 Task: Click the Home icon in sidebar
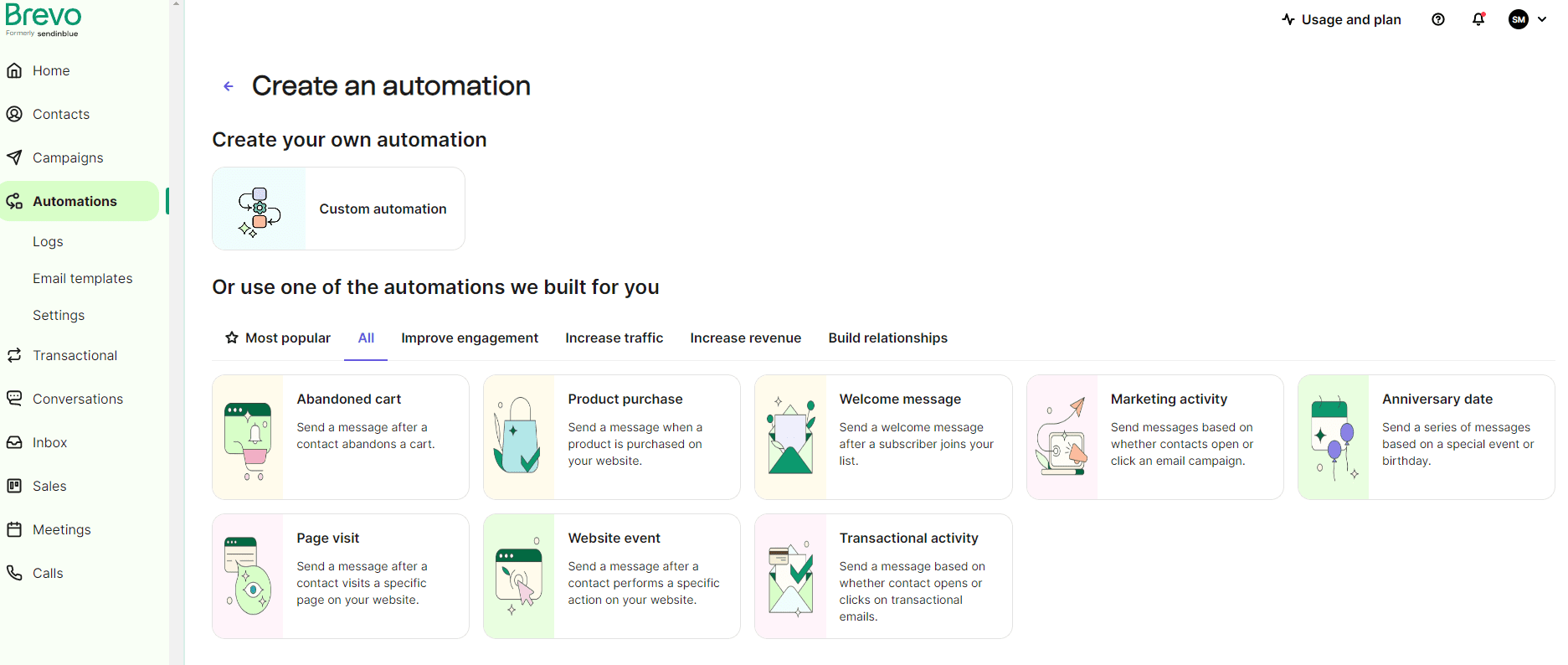[x=14, y=70]
